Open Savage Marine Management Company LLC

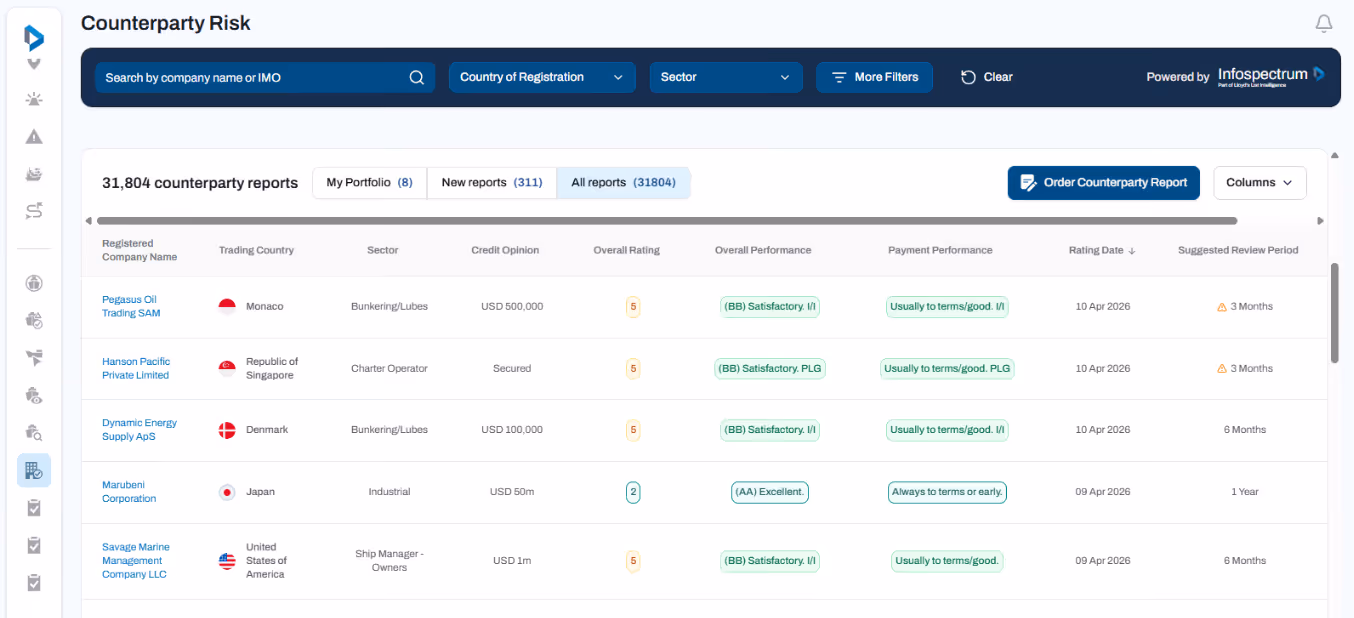pyautogui.click(x=136, y=561)
